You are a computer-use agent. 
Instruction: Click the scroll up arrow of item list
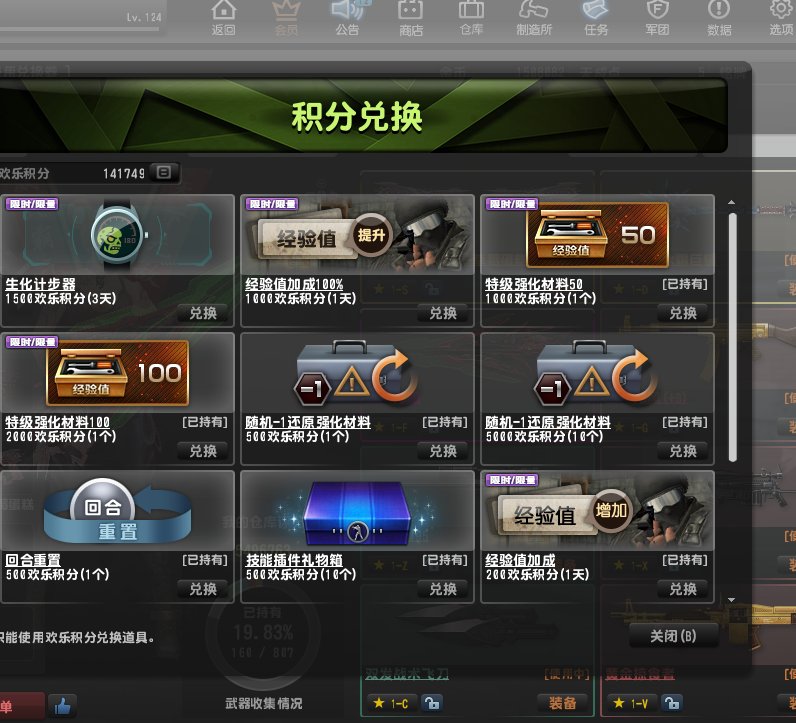point(732,202)
